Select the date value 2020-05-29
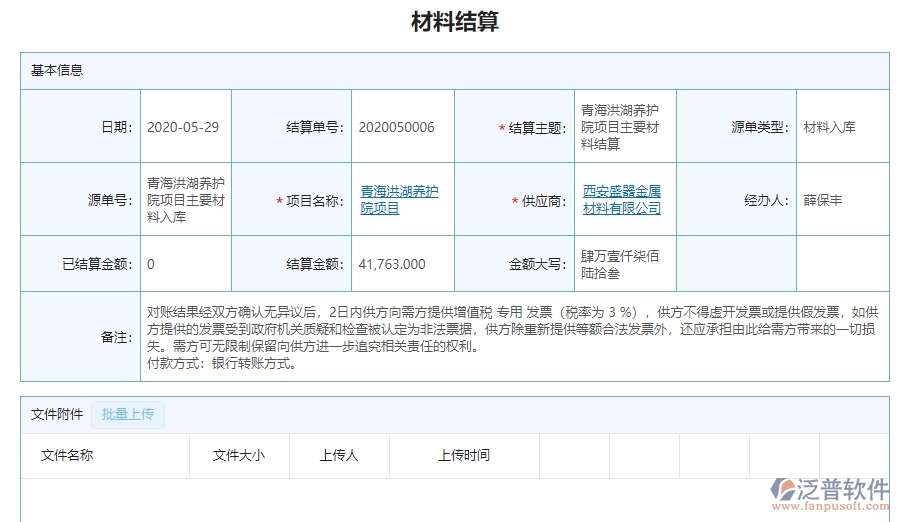The image size is (900, 522). click(x=183, y=127)
